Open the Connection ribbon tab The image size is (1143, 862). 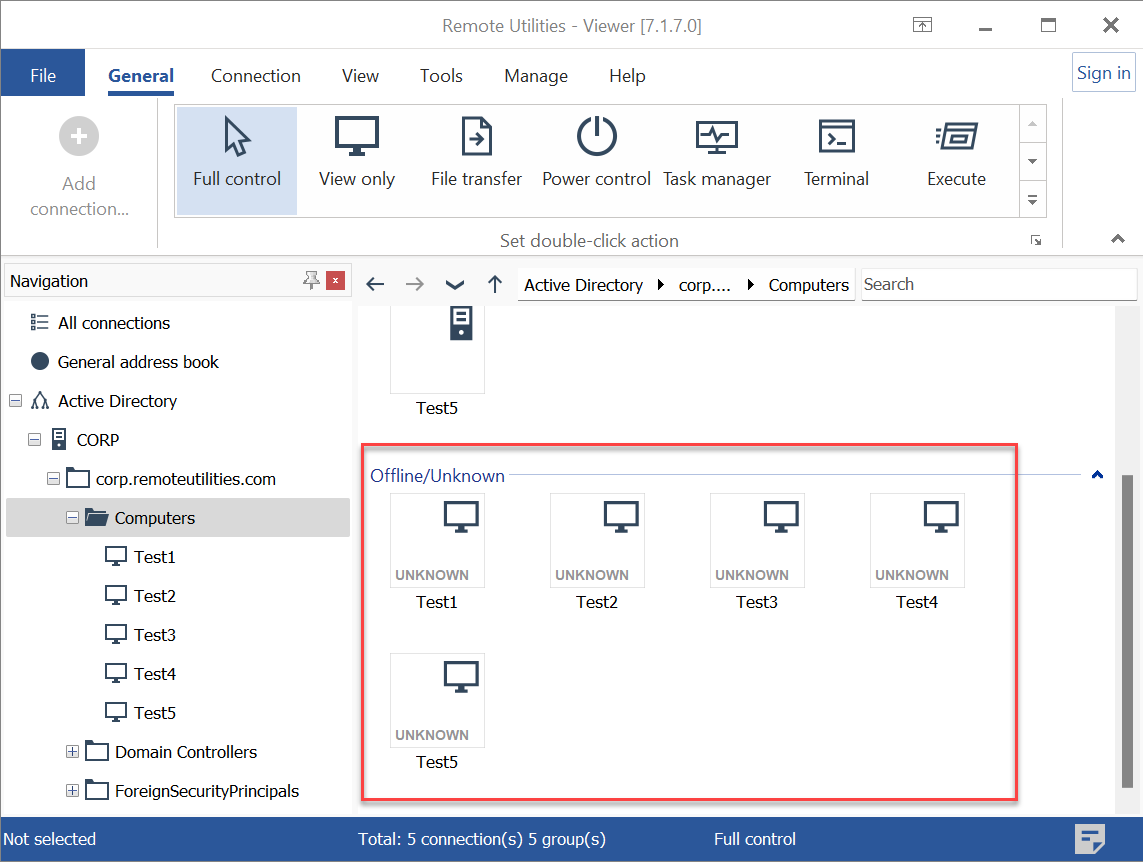[255, 76]
